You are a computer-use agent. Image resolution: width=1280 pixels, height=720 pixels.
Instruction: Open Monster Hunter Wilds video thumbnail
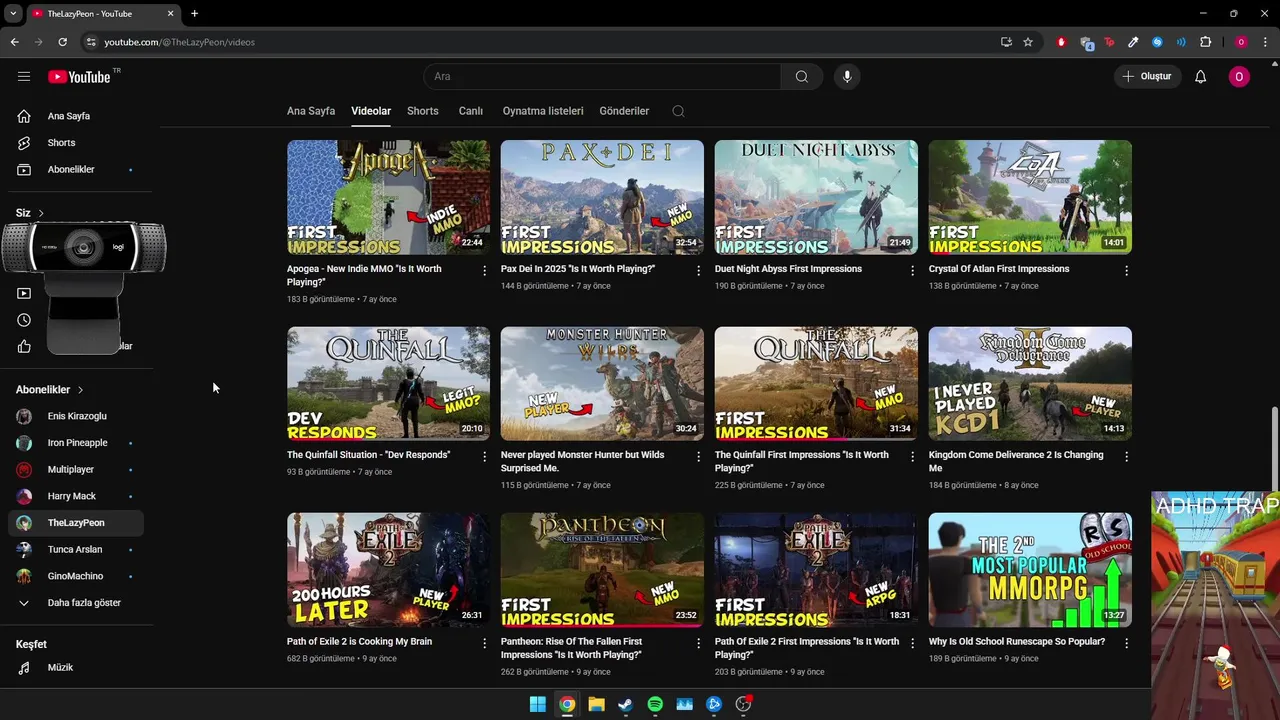pyautogui.click(x=602, y=384)
